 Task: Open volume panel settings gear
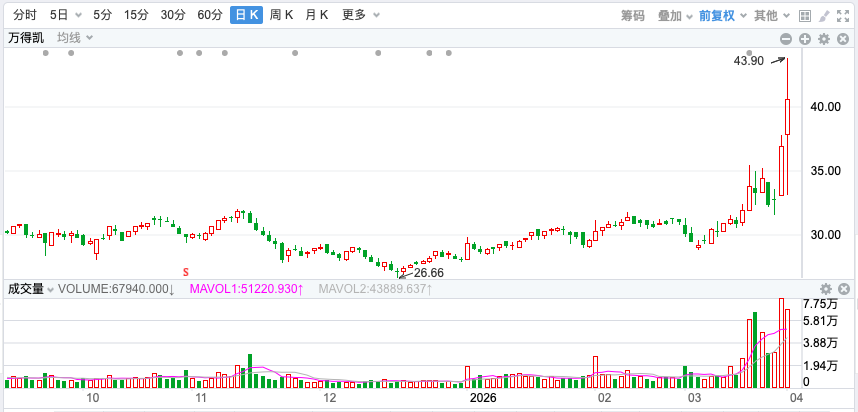[826, 289]
